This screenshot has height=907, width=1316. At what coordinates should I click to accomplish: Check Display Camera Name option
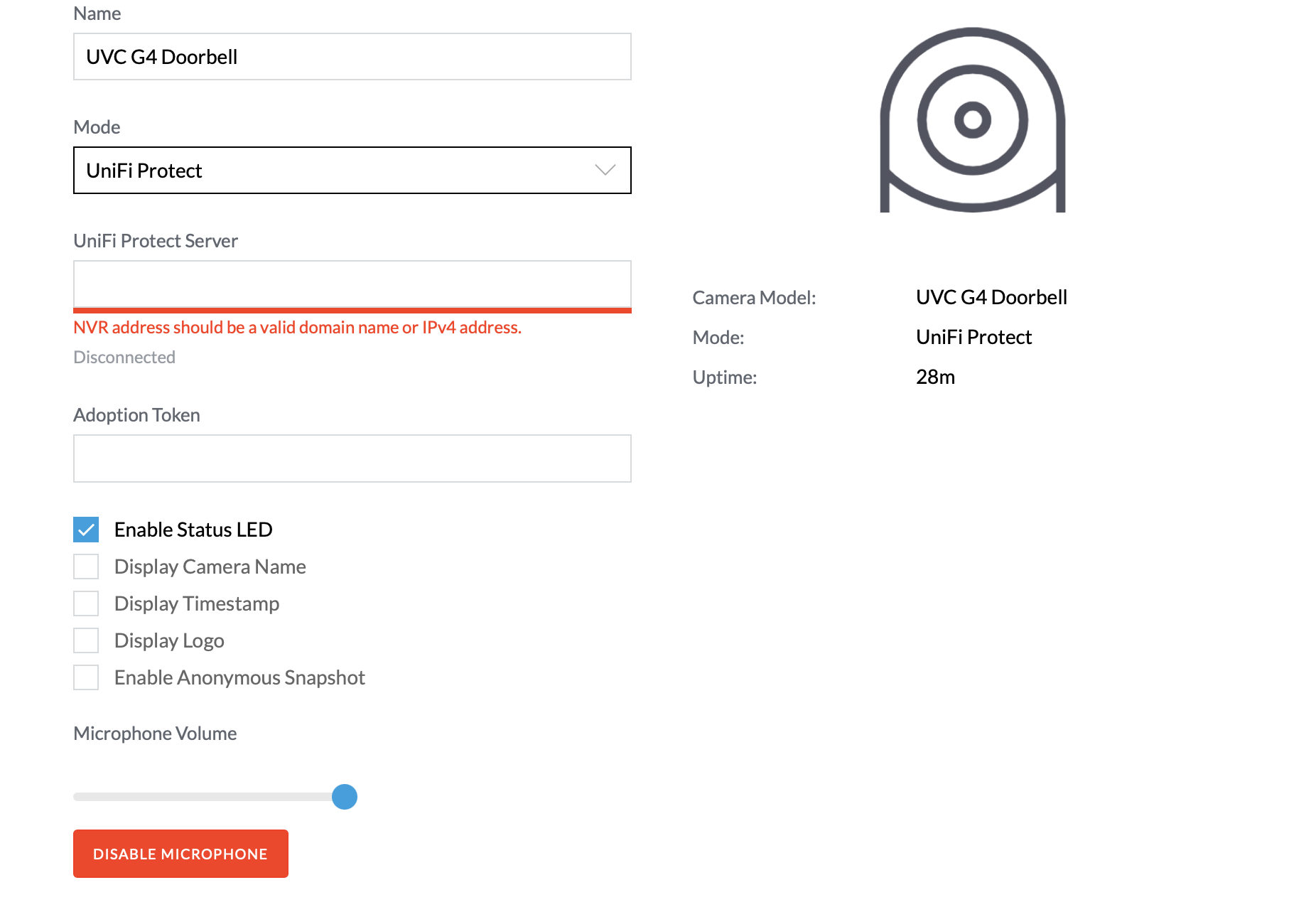coord(86,567)
